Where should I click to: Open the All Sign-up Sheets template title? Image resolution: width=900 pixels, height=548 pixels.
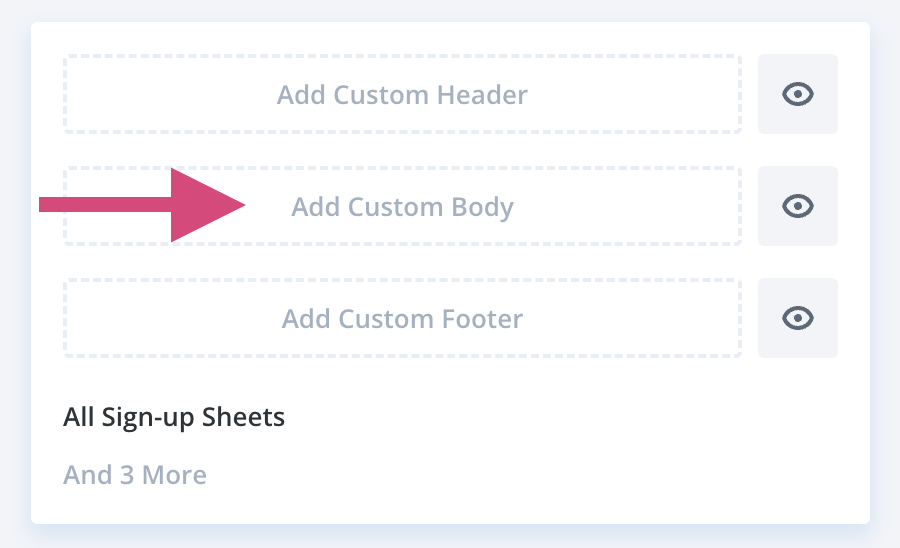[174, 417]
